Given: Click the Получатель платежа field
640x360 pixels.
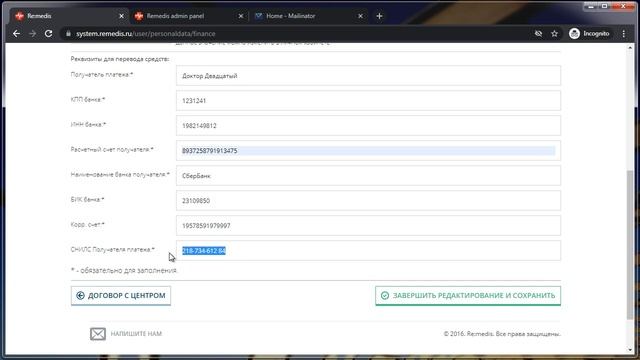Looking at the screenshot, I should [368, 76].
